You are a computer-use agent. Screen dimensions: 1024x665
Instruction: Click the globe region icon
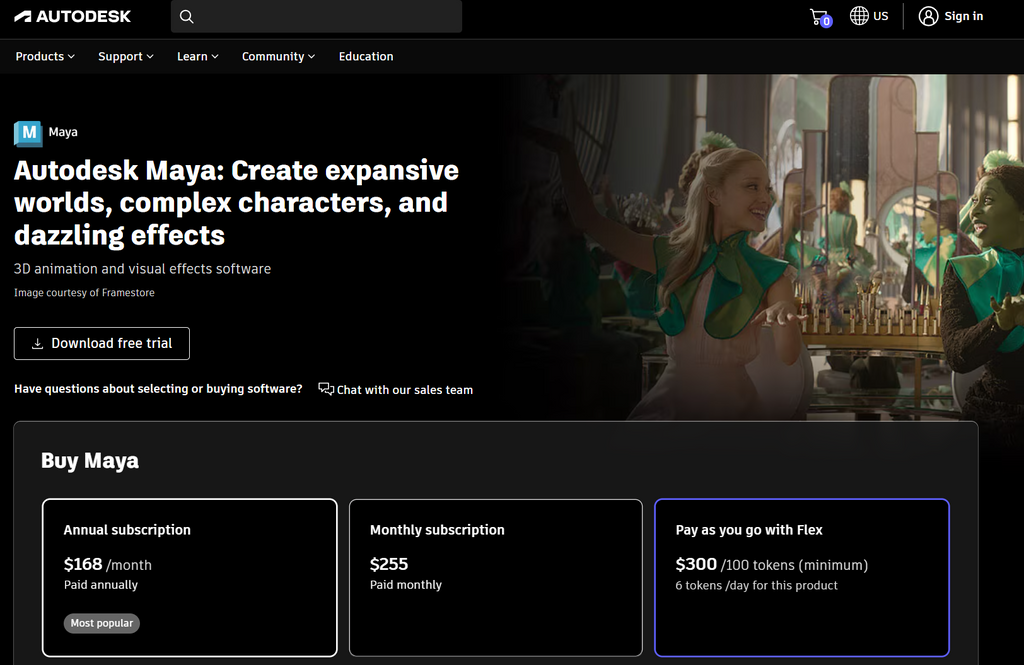point(859,16)
